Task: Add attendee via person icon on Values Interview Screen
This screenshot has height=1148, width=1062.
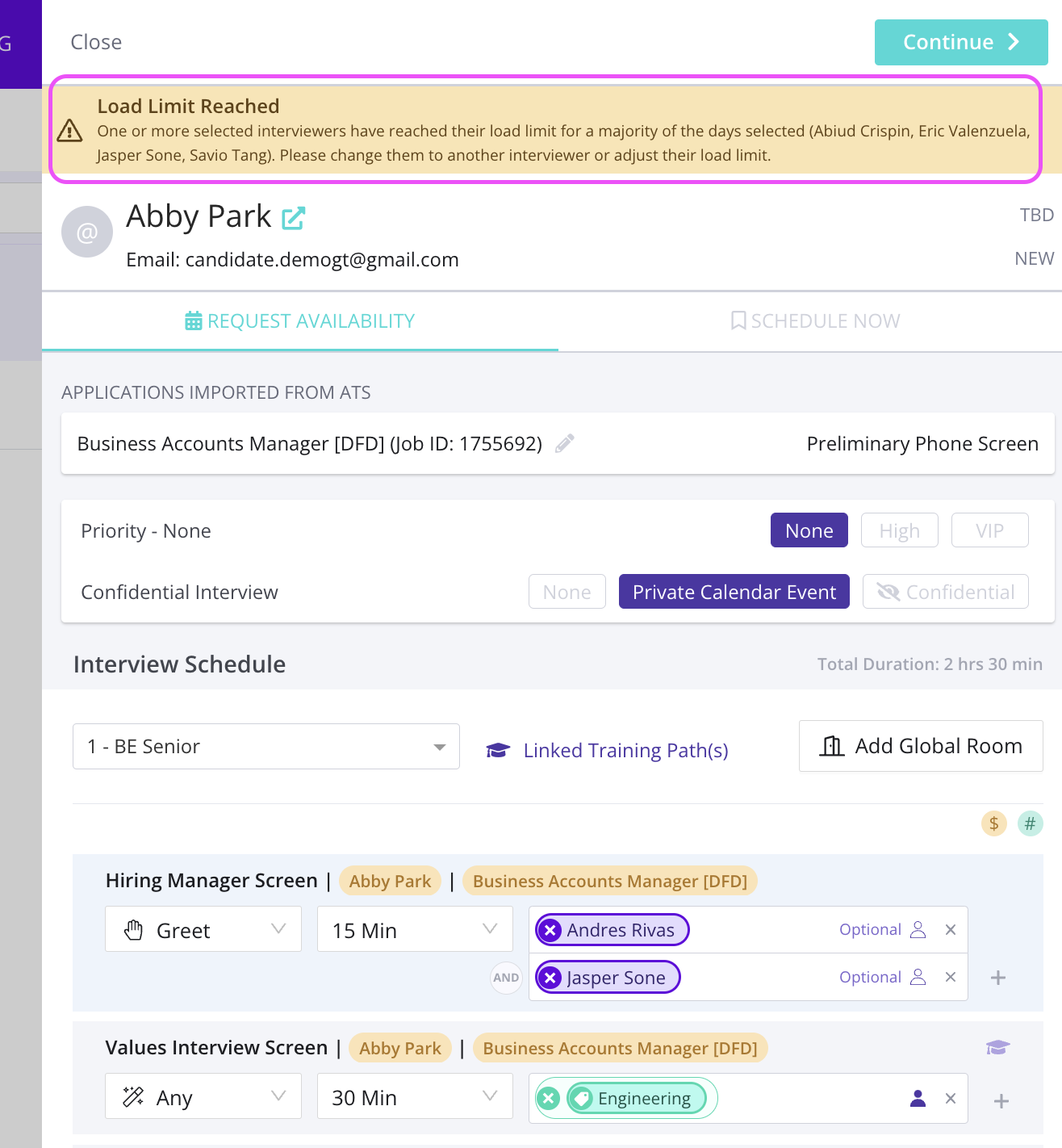Action: tap(918, 1098)
